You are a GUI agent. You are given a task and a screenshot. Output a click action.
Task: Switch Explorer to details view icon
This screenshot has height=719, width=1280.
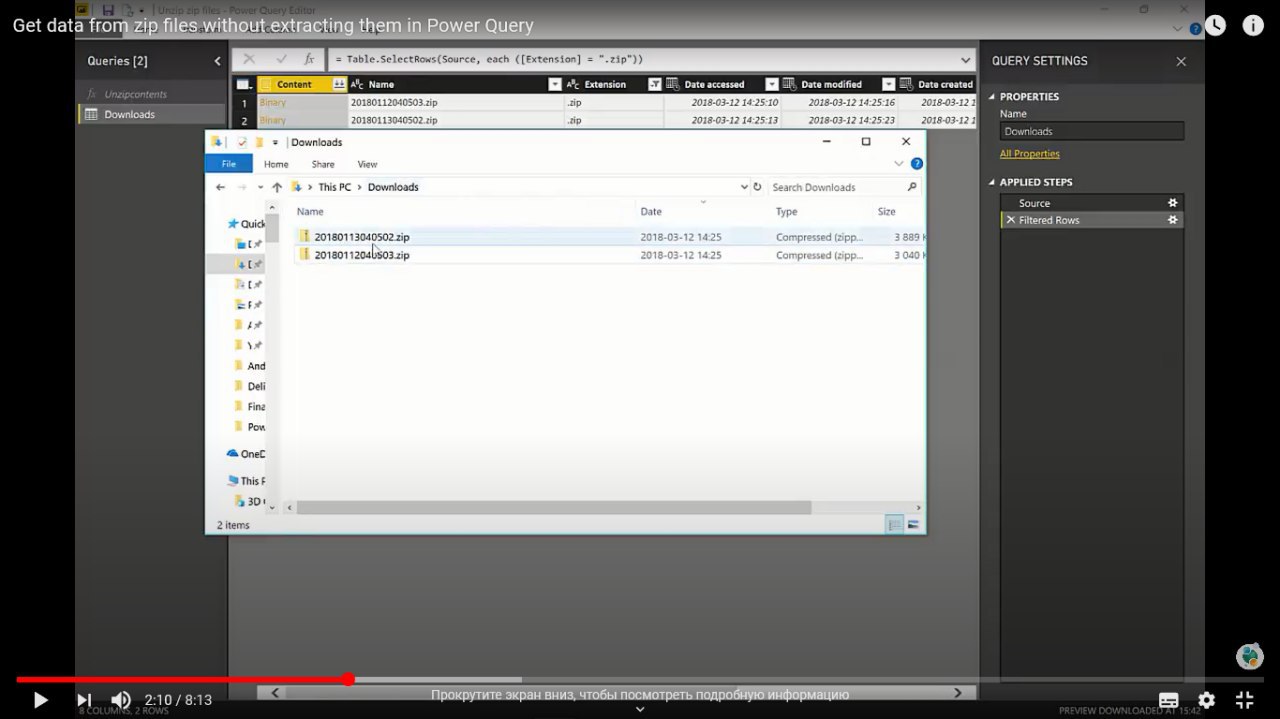point(895,524)
